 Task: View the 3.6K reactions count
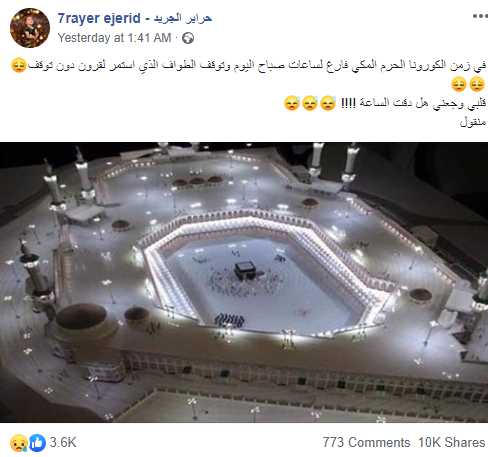pyautogui.click(x=63, y=443)
